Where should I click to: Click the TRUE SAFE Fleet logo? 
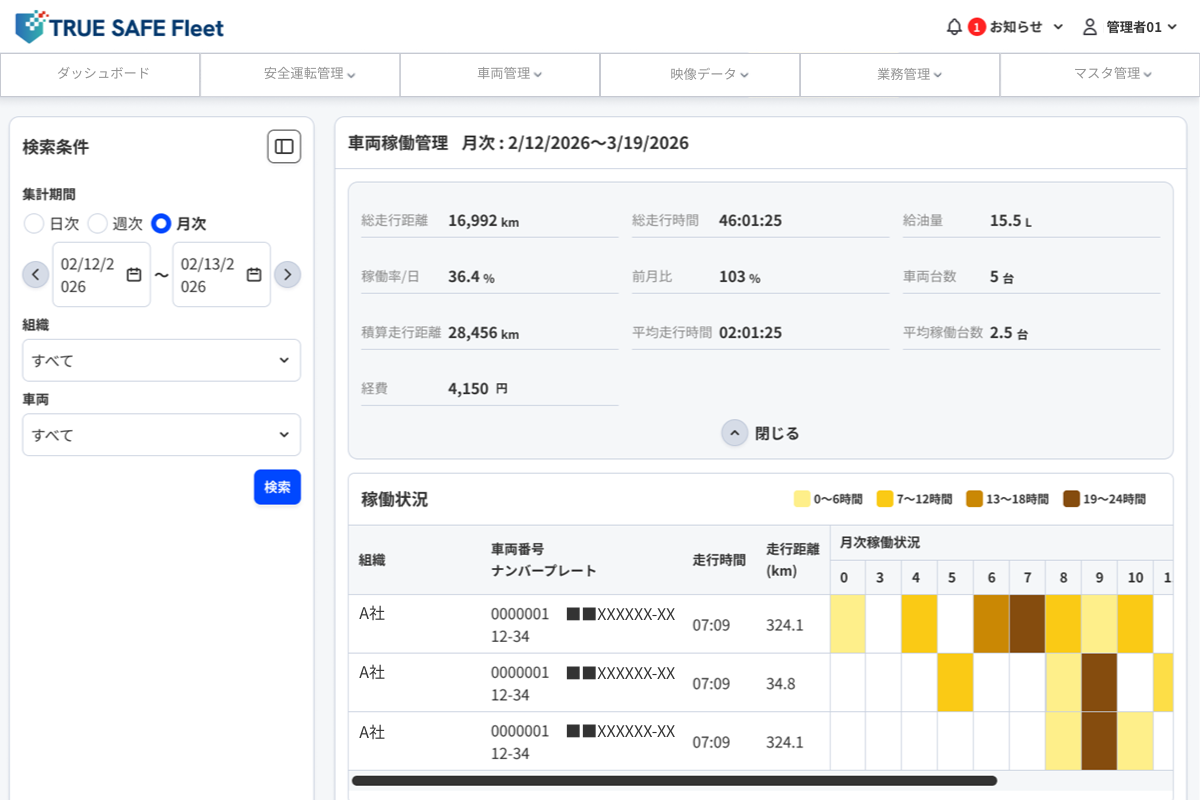pos(120,27)
